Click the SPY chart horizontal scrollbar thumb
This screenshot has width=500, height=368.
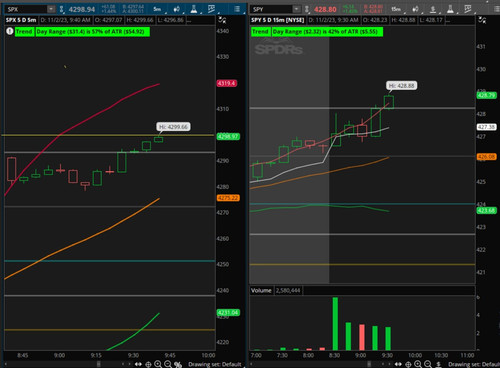coord(369,364)
